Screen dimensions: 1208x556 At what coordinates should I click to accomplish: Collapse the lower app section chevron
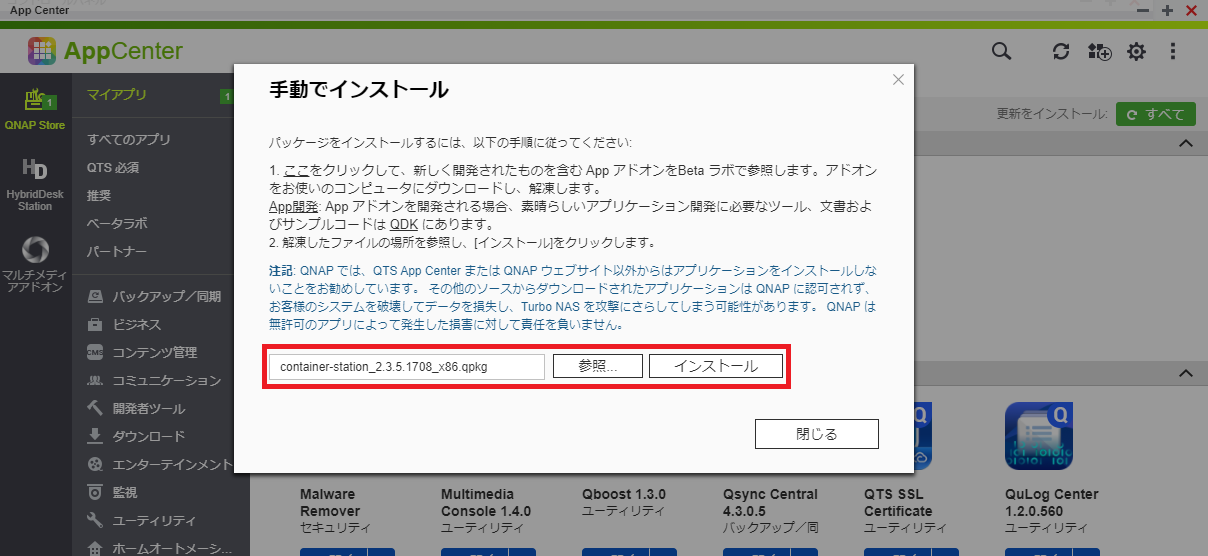[1186, 373]
